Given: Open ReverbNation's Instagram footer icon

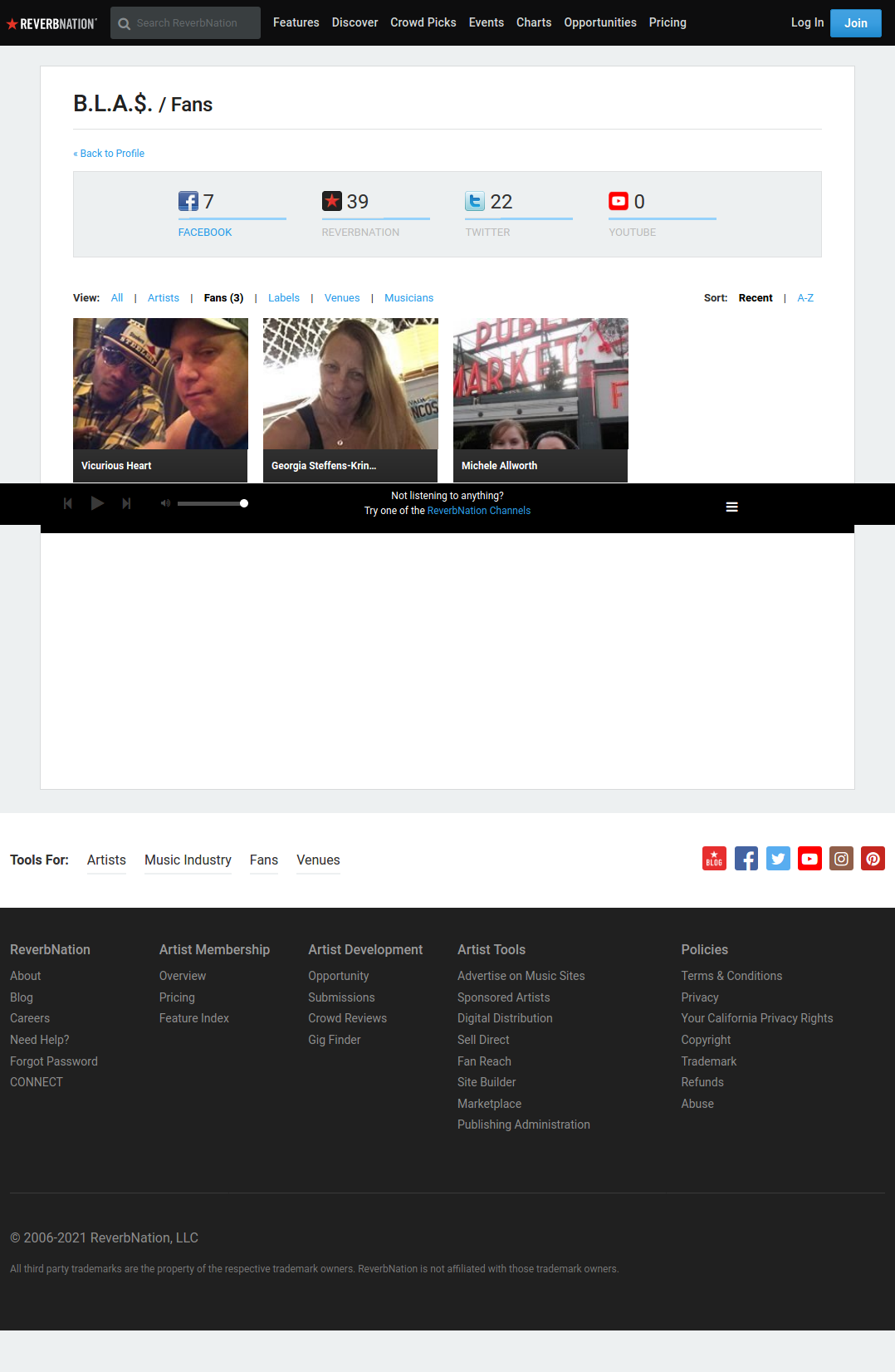Looking at the screenshot, I should tap(841, 859).
